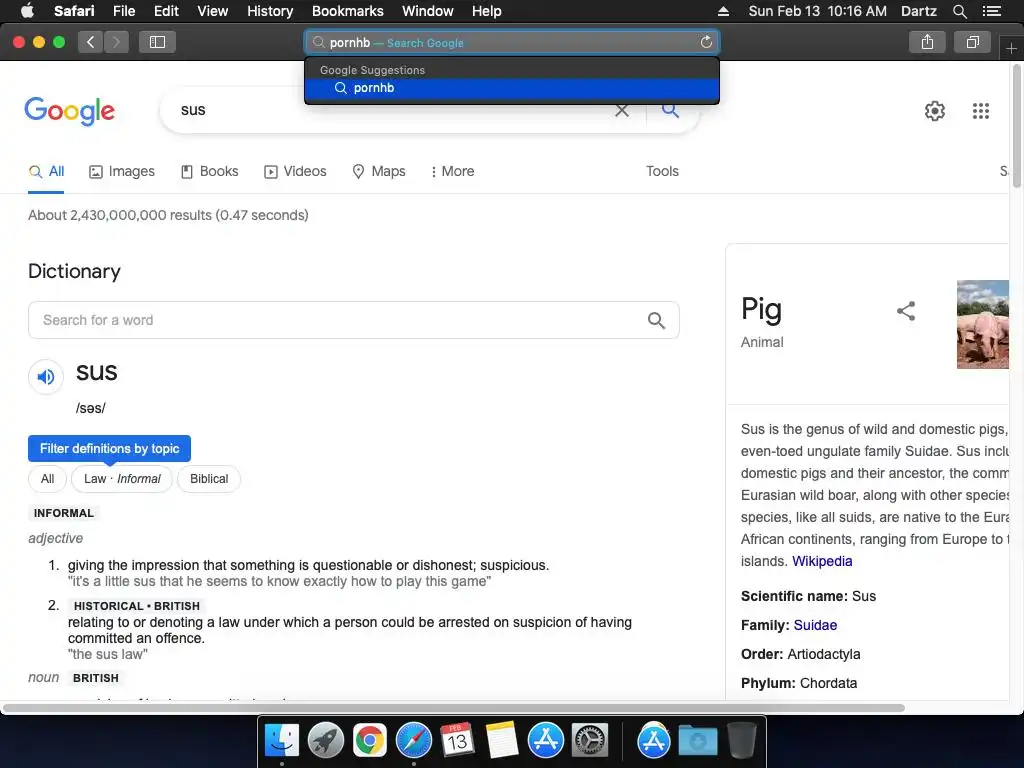Select the highlighted Google suggestion row
Screen dimensions: 1024x768
click(512, 88)
